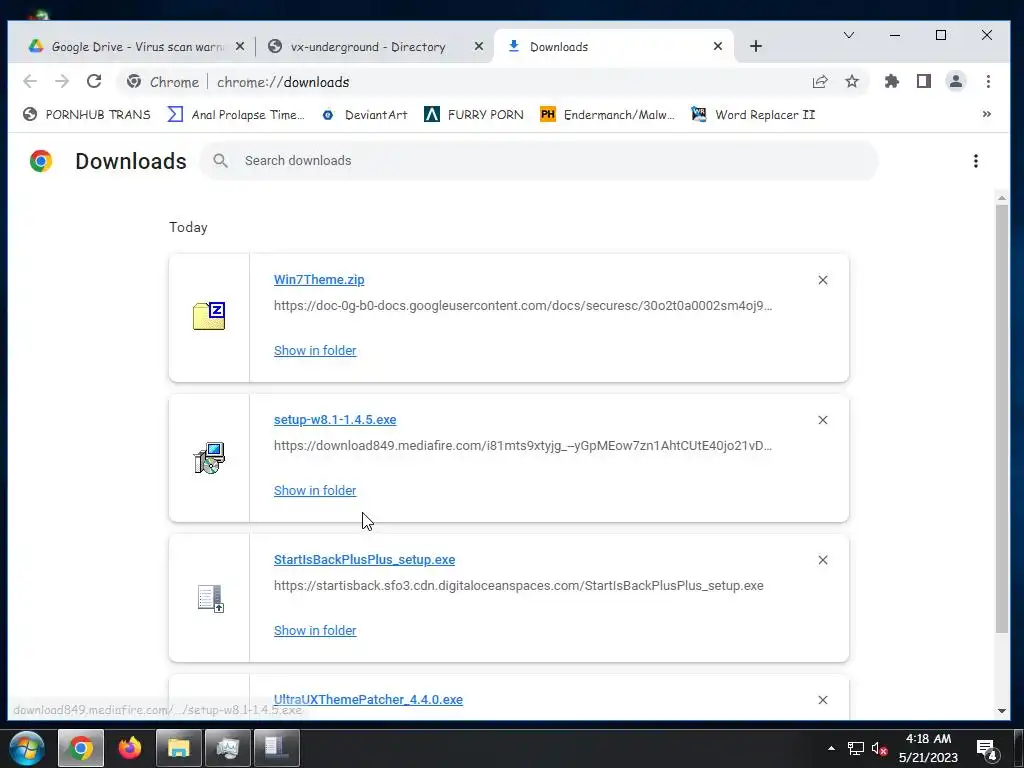Open the UltraUXThemePatcher_4.4.0.exe file link

click(x=368, y=699)
